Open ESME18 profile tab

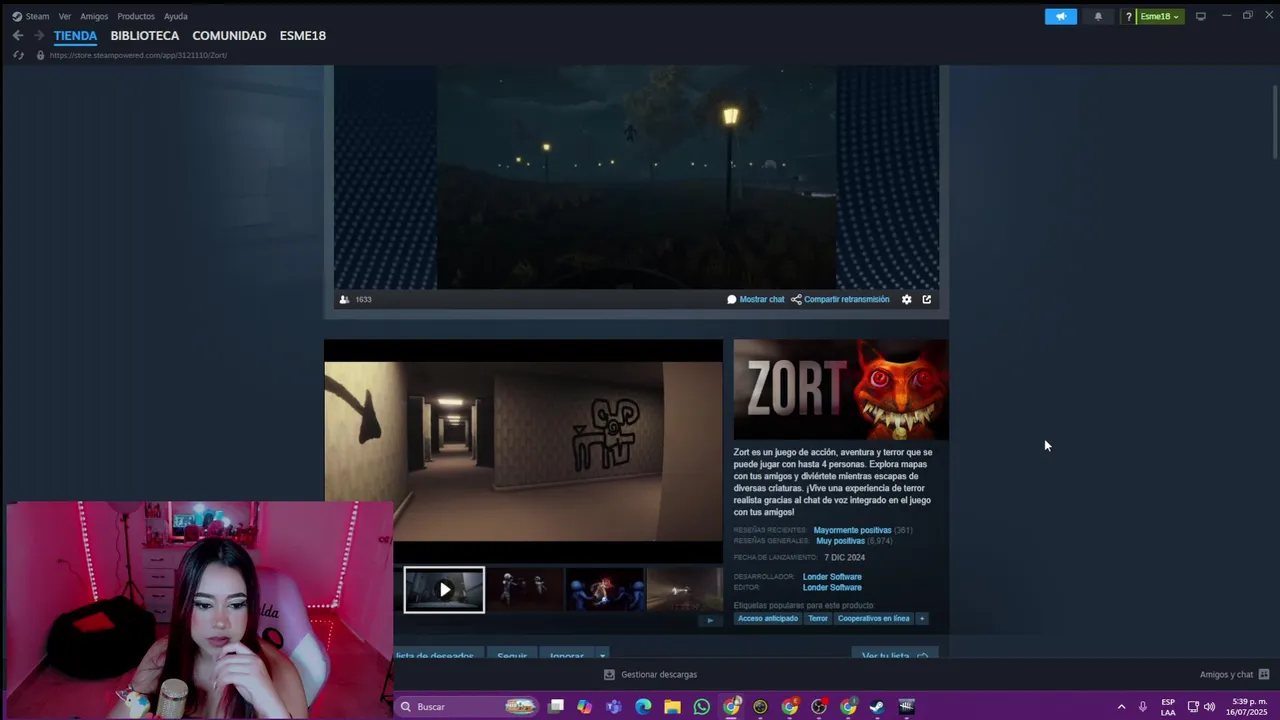point(303,35)
